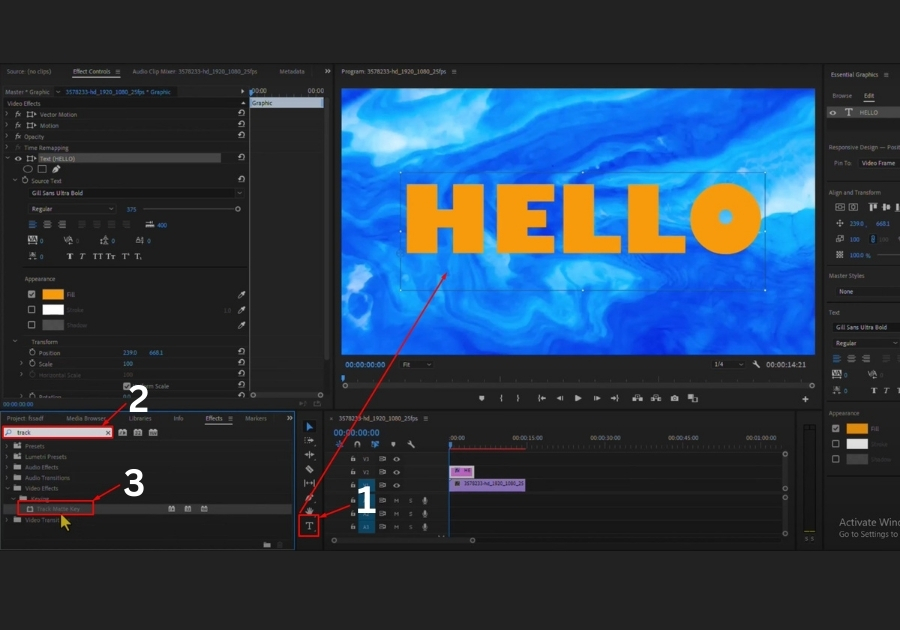
Task: Click the Add Marker icon in Program monitor
Action: pyautogui.click(x=482, y=398)
